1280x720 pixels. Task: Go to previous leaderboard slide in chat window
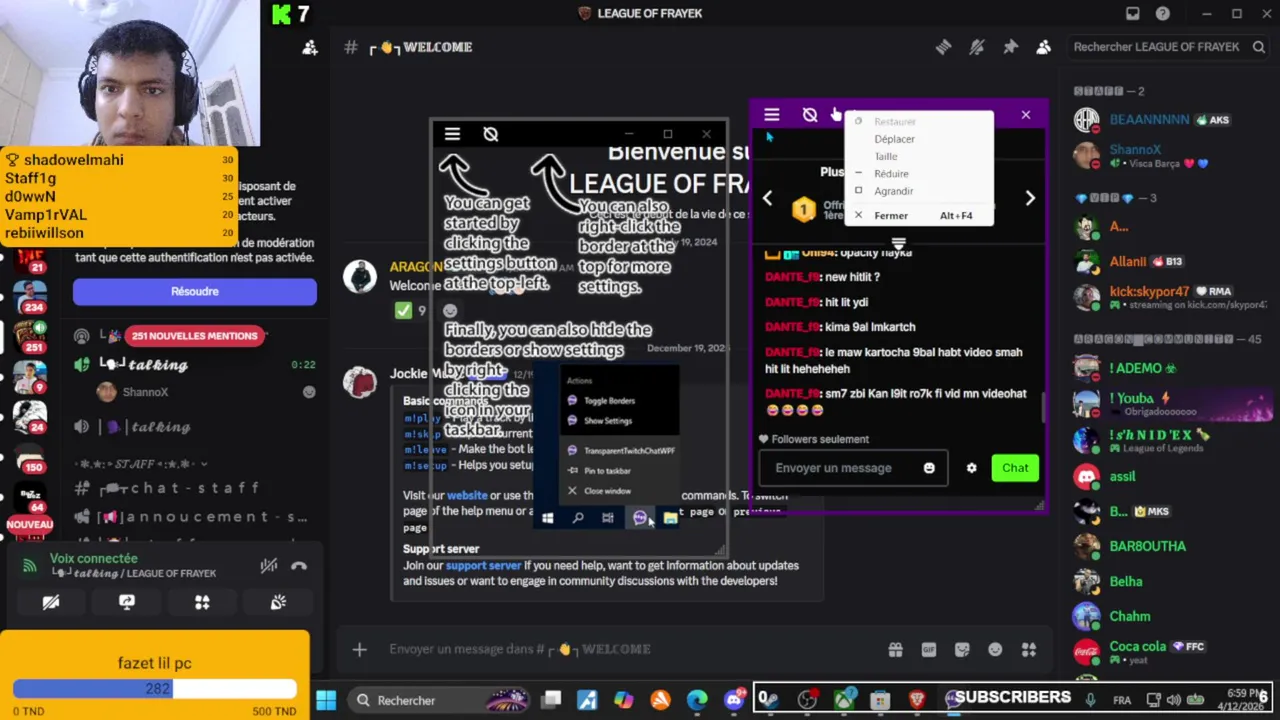tap(767, 198)
